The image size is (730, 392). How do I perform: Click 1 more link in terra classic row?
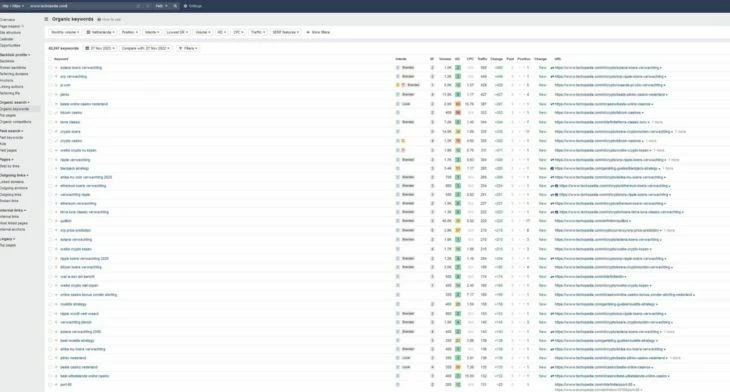coord(657,122)
